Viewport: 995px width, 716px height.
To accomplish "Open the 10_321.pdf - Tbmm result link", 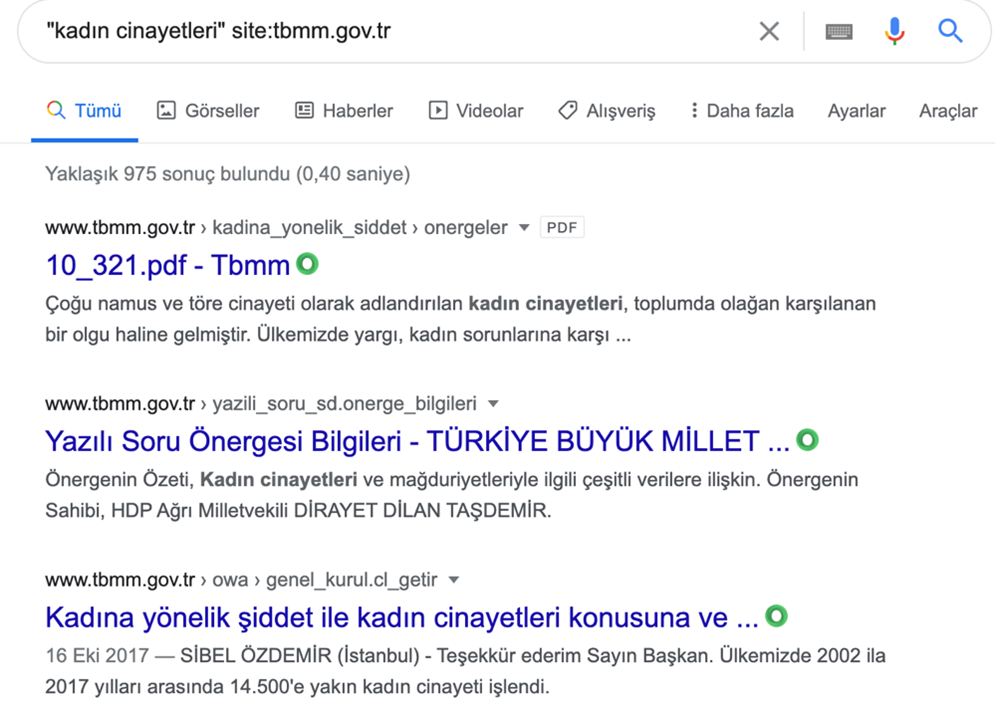I will (168, 265).
